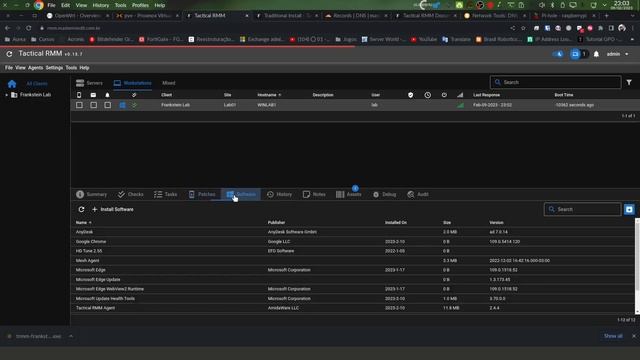The height and width of the screenshot is (360, 640).
Task: Open the agent table filter icon
Action: coord(629,82)
